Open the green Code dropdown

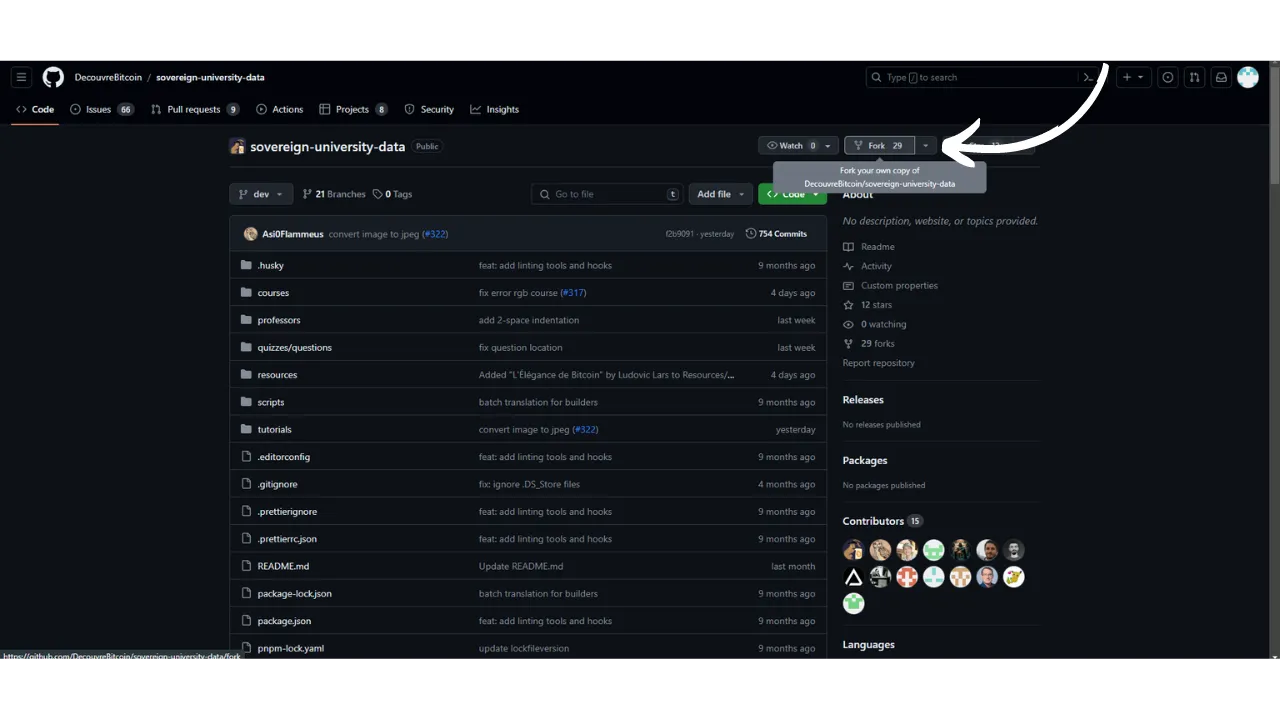792,194
